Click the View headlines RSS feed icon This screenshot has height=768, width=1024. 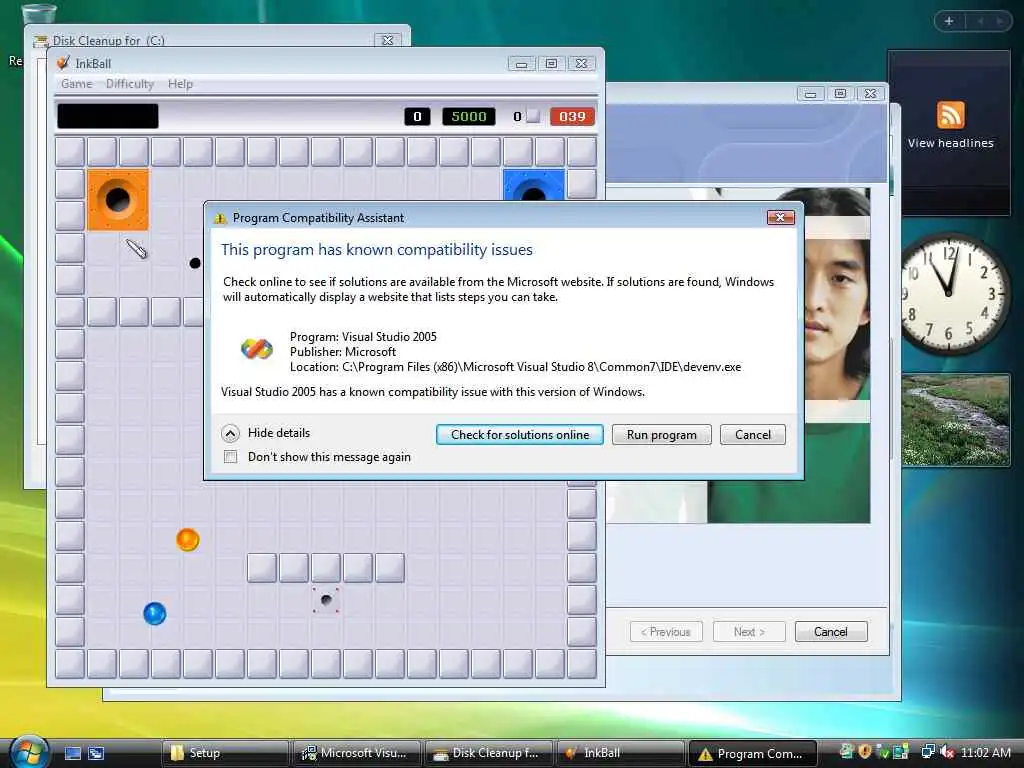pyautogui.click(x=950, y=116)
